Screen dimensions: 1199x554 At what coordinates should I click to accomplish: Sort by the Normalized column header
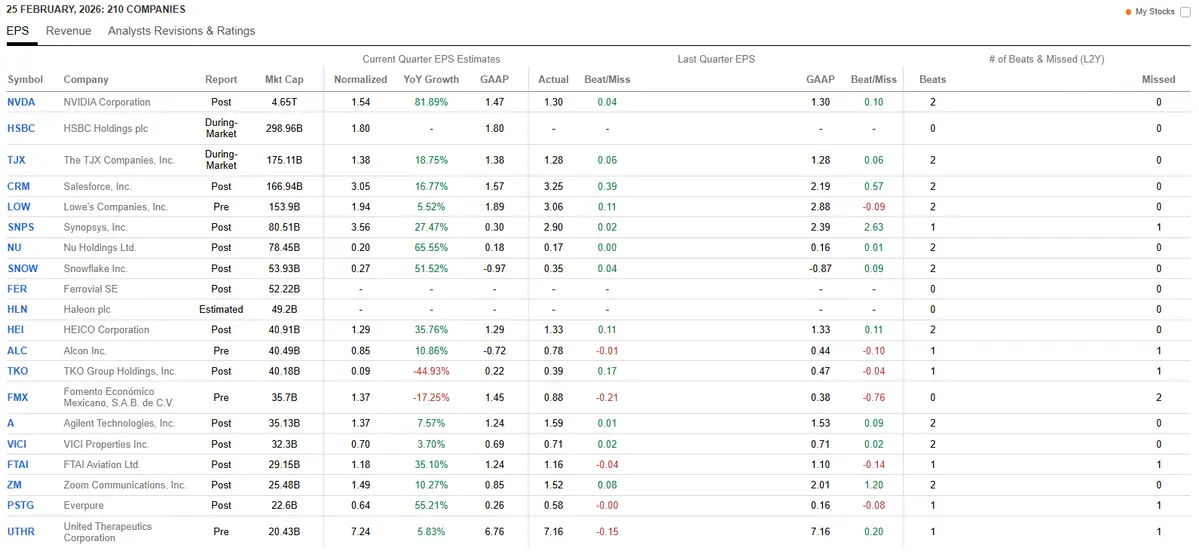tap(360, 80)
